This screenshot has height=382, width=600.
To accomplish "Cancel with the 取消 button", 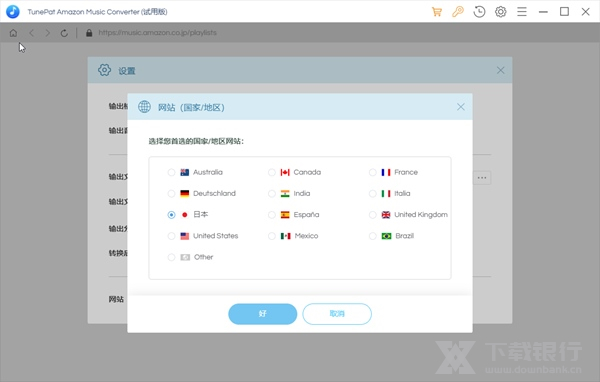I will click(x=337, y=314).
